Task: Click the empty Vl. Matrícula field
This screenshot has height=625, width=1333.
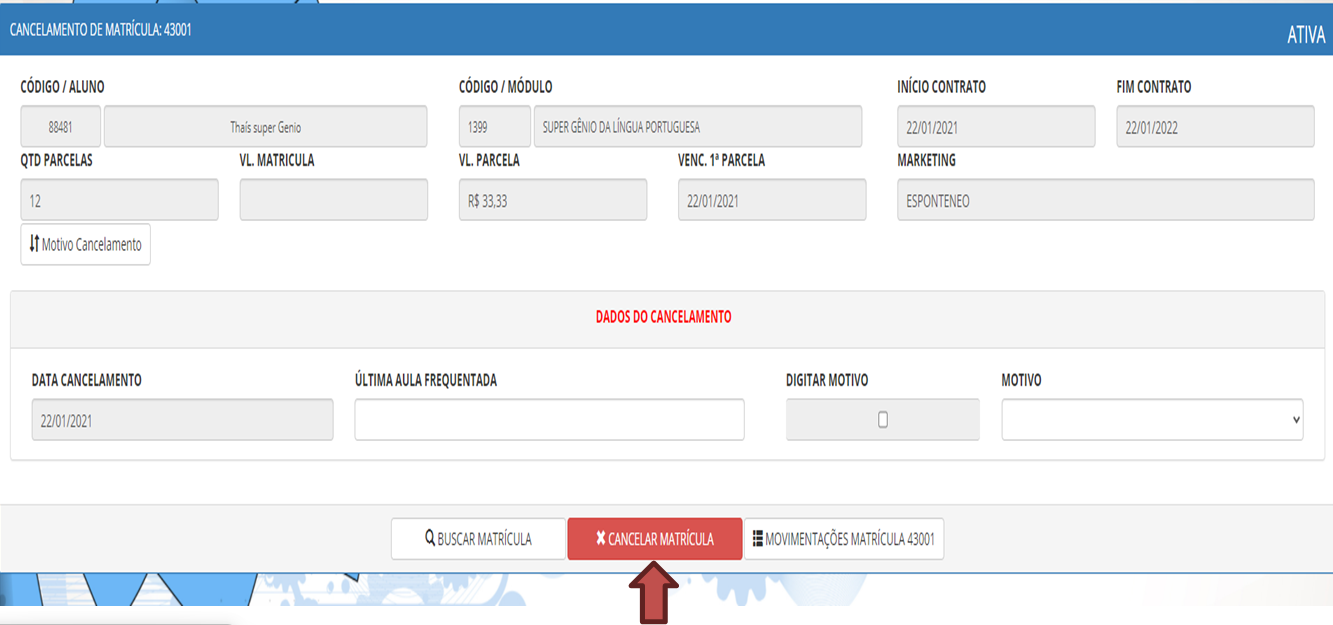Action: pos(333,200)
